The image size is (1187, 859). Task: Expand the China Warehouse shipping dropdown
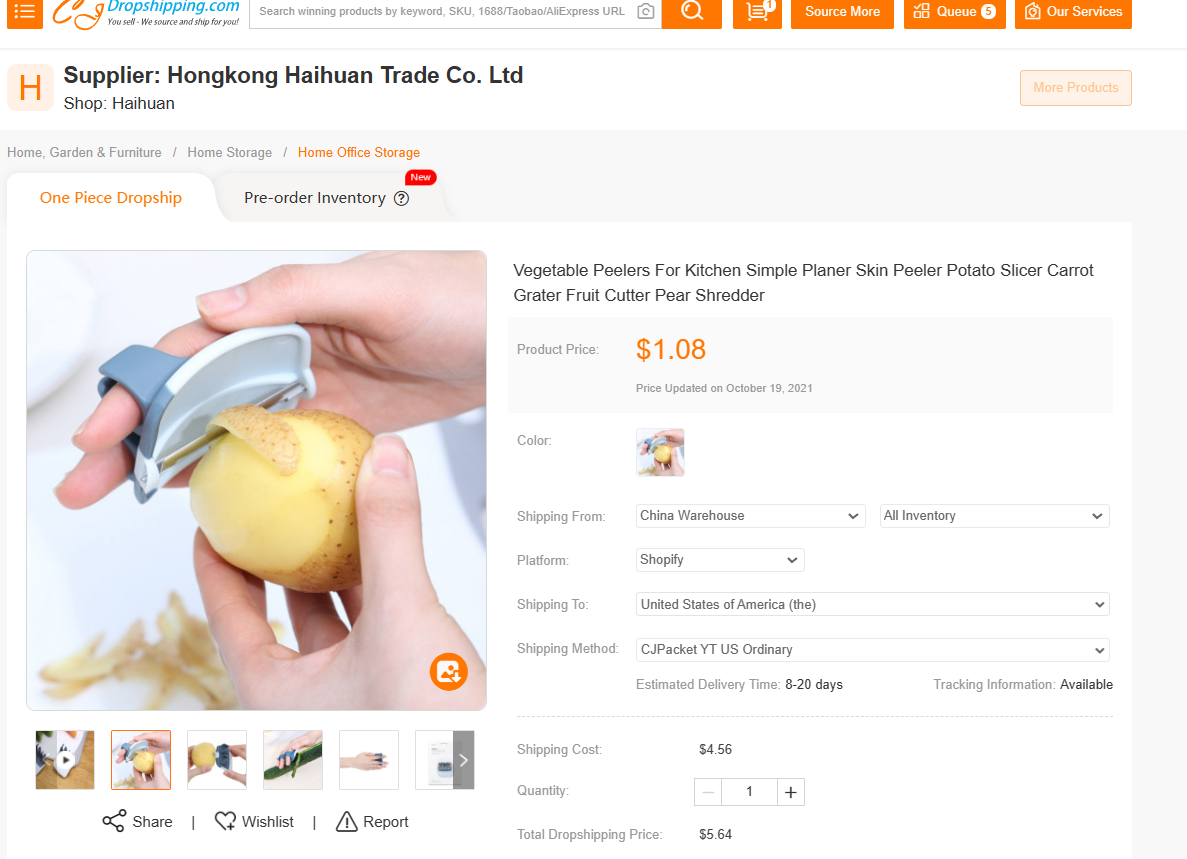pyautogui.click(x=750, y=515)
